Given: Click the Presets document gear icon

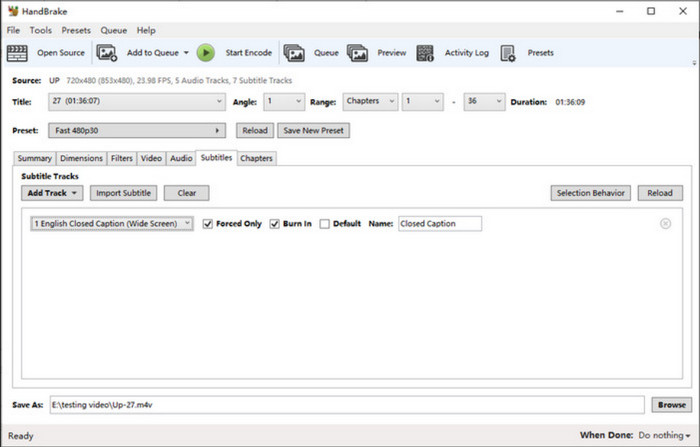Looking at the screenshot, I should click(x=508, y=53).
